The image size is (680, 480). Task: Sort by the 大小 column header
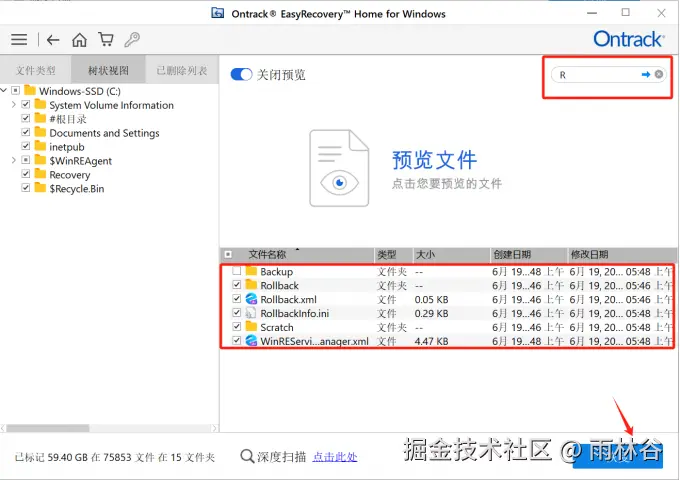(x=425, y=255)
